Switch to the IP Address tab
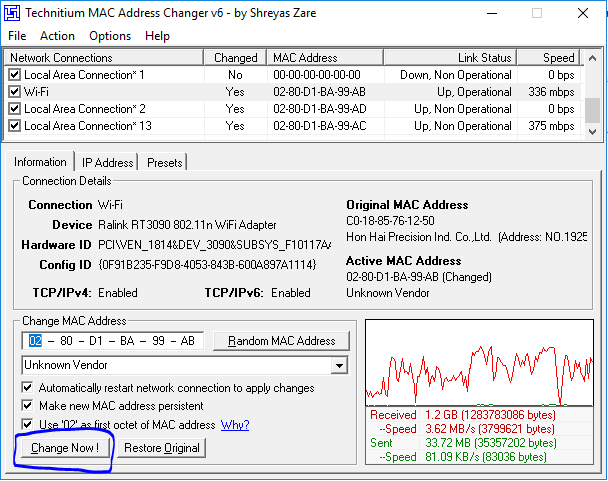Screen dimensions: 608x481 pos(107,163)
